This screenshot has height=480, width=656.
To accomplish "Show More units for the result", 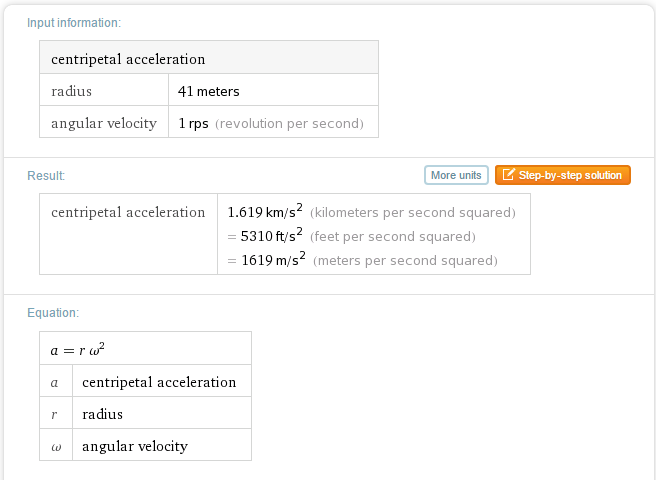I will tap(456, 176).
